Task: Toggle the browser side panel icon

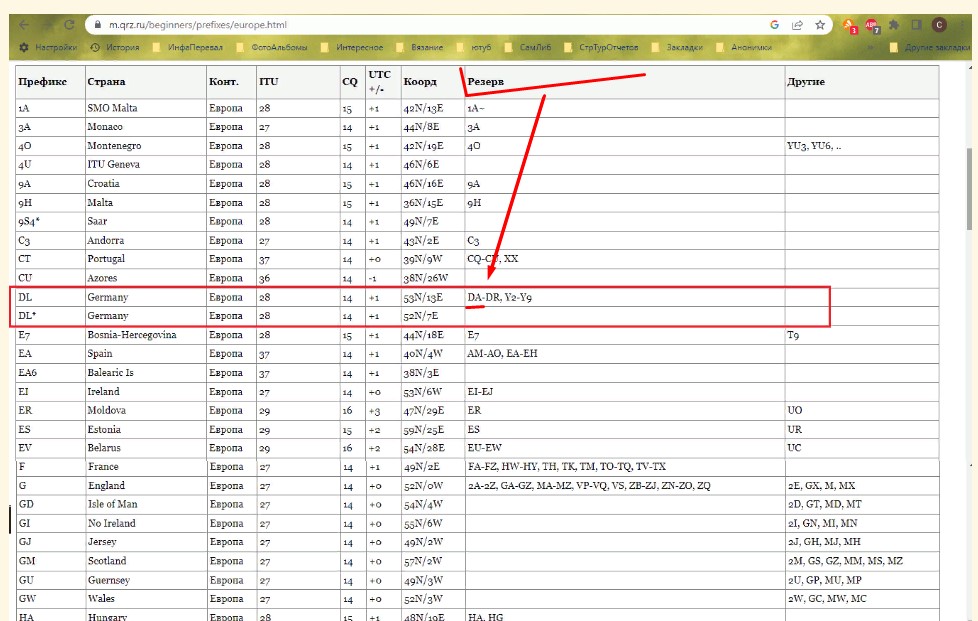Action: pyautogui.click(x=916, y=25)
